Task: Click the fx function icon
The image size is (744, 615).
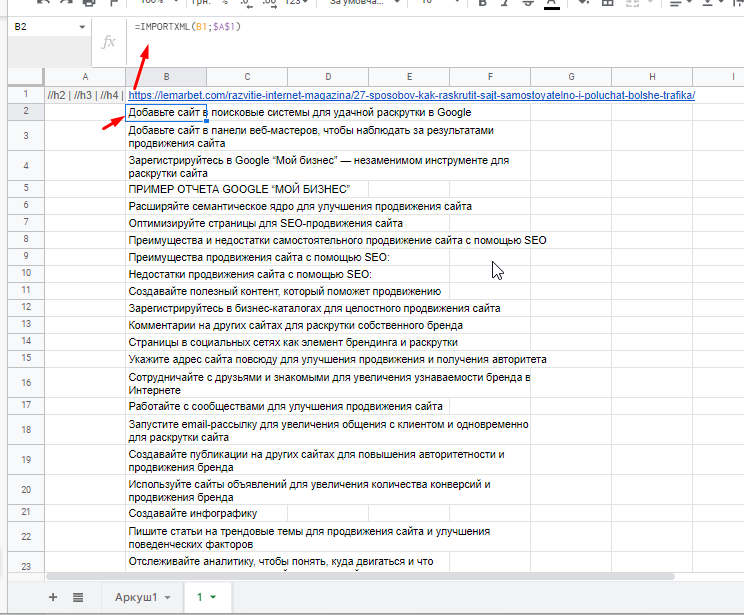Action: (109, 43)
